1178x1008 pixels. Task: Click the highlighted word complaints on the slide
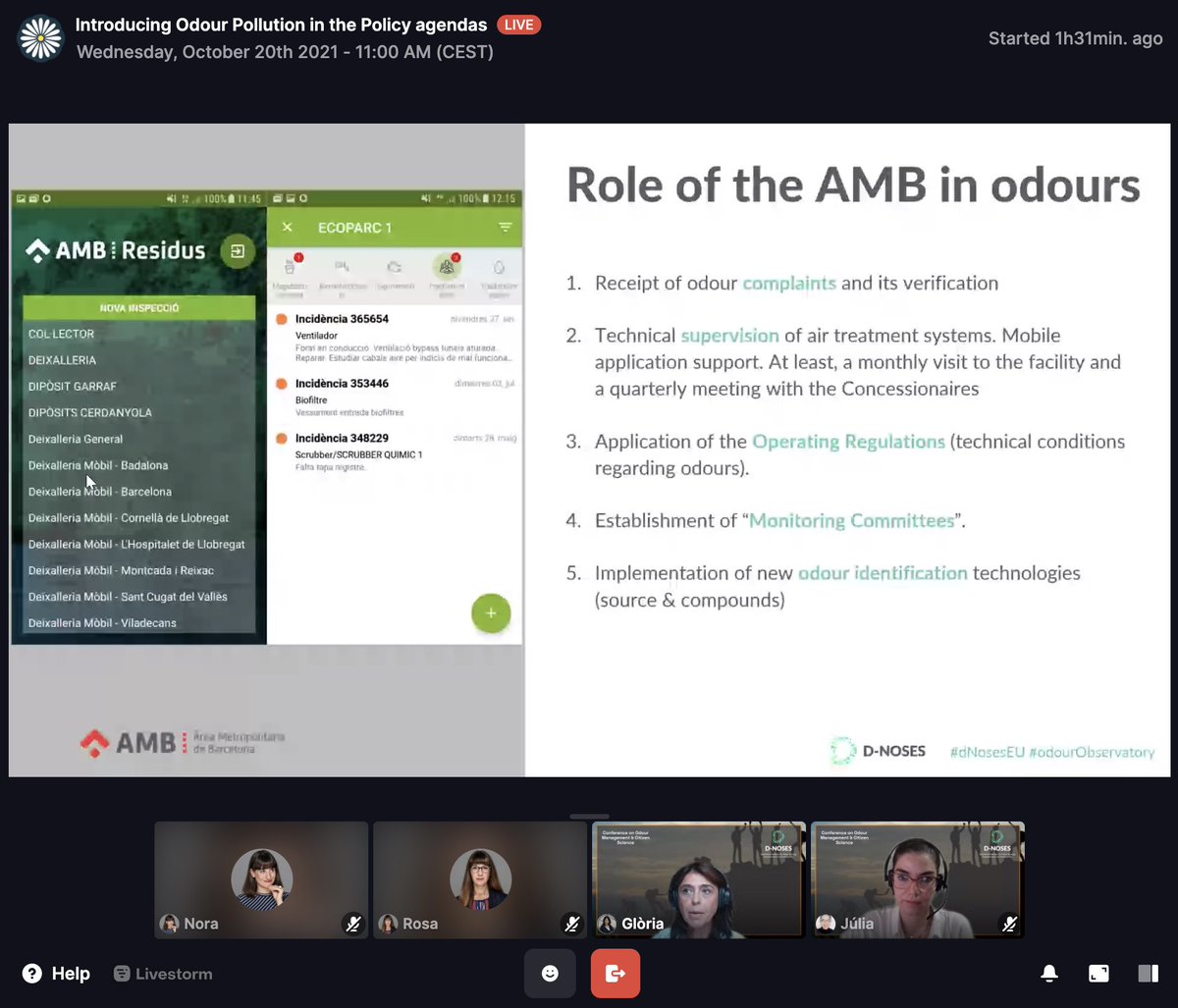pos(789,284)
